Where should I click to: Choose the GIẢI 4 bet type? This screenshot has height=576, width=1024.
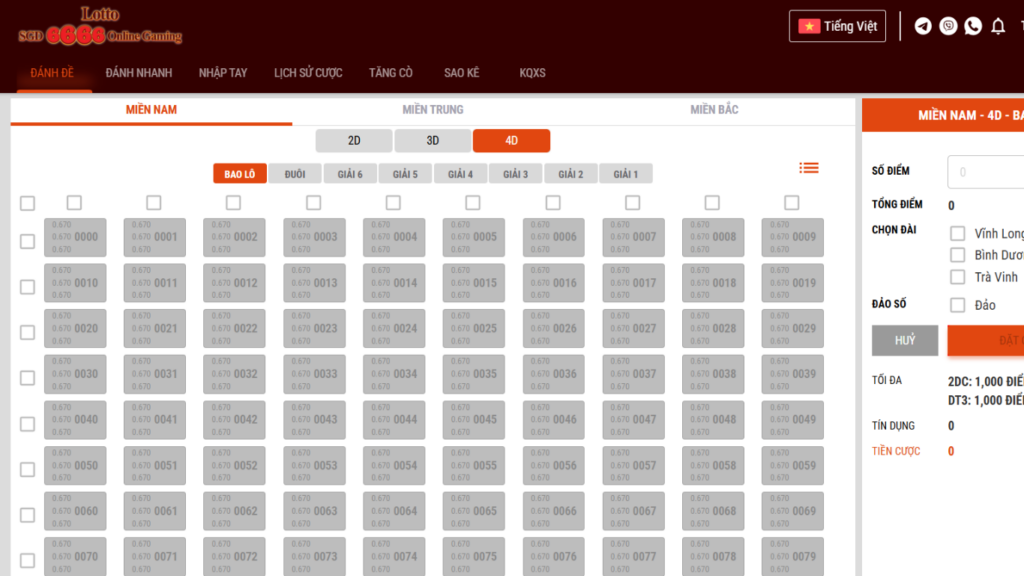click(460, 174)
